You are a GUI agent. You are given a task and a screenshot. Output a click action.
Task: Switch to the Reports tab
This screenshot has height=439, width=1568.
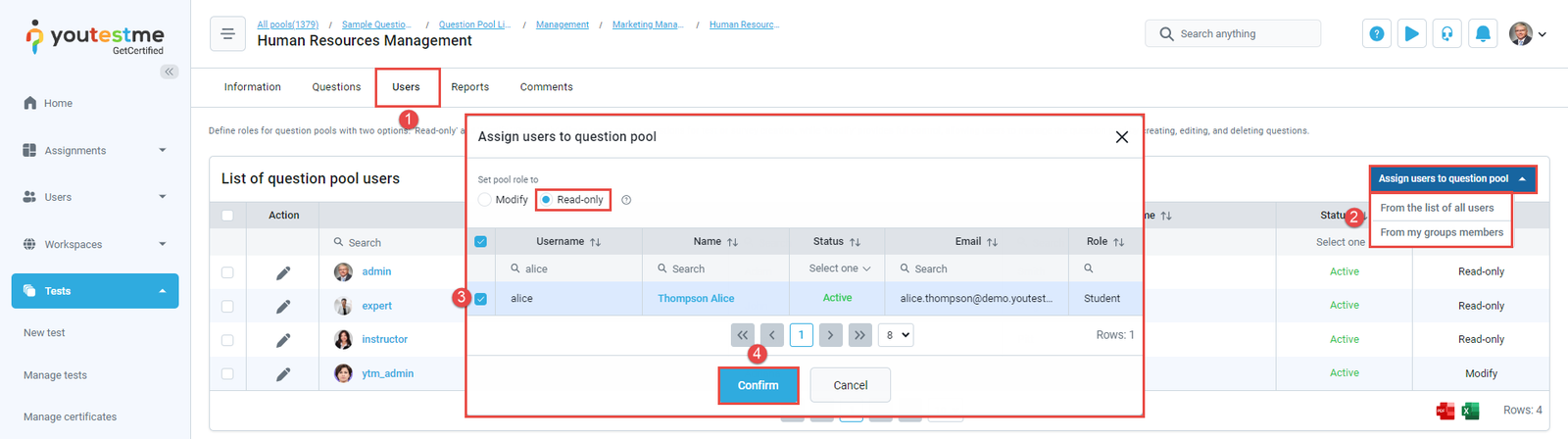tap(469, 87)
